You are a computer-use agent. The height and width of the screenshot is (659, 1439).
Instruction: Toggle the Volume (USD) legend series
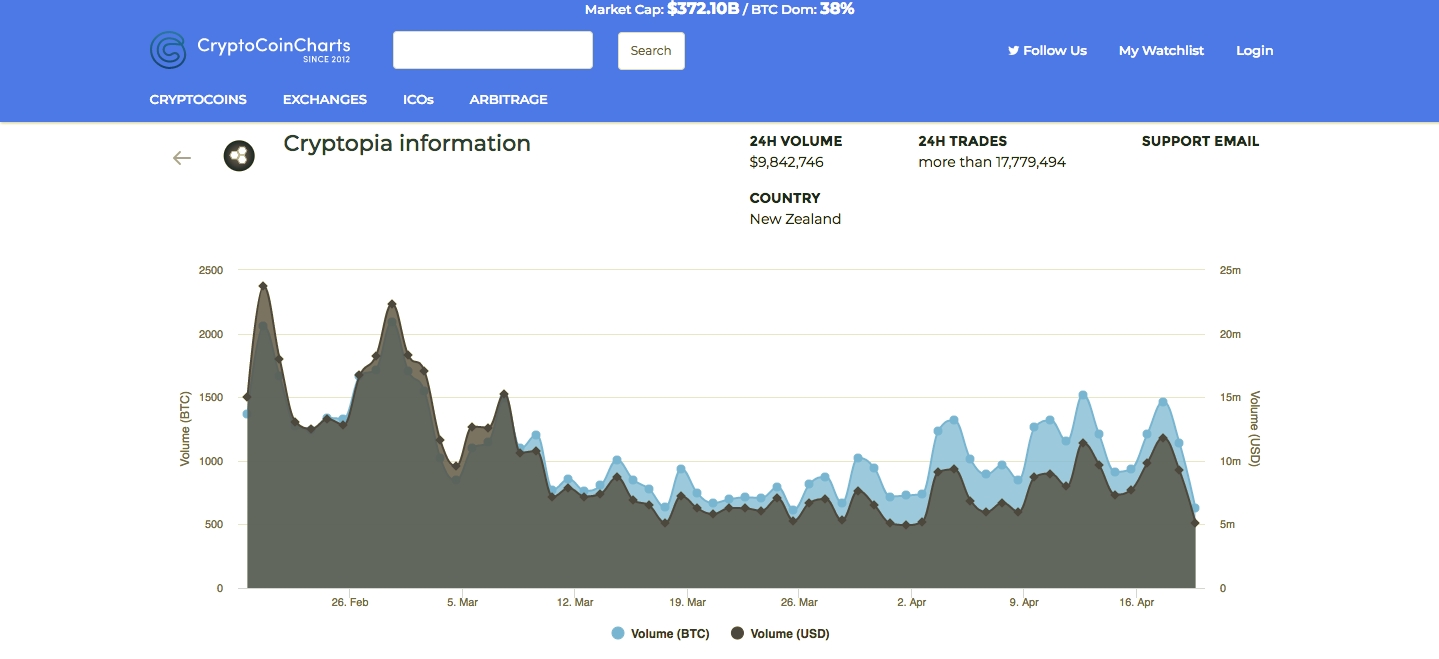[780, 633]
